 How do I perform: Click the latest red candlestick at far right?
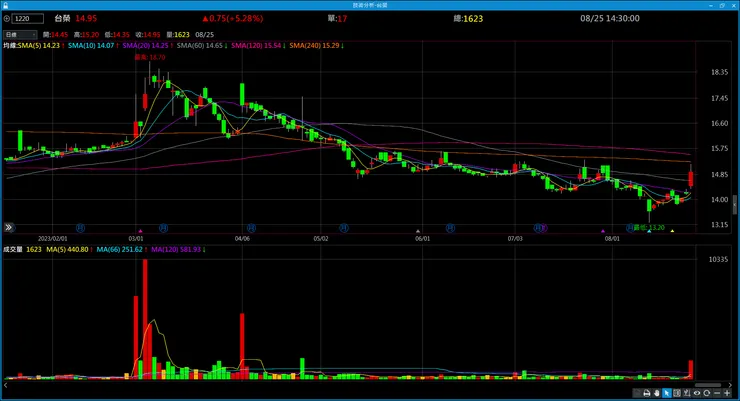[691, 179]
